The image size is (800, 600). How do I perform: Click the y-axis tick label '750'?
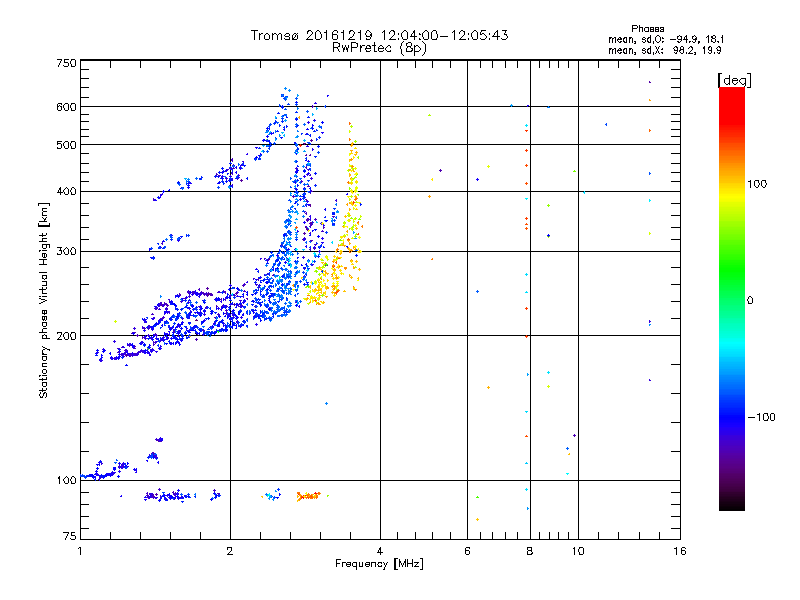pyautogui.click(x=67, y=63)
